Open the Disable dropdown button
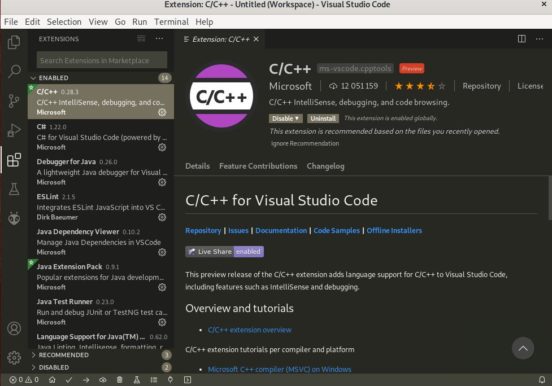Viewport: 552px width, 386px height. click(286, 118)
